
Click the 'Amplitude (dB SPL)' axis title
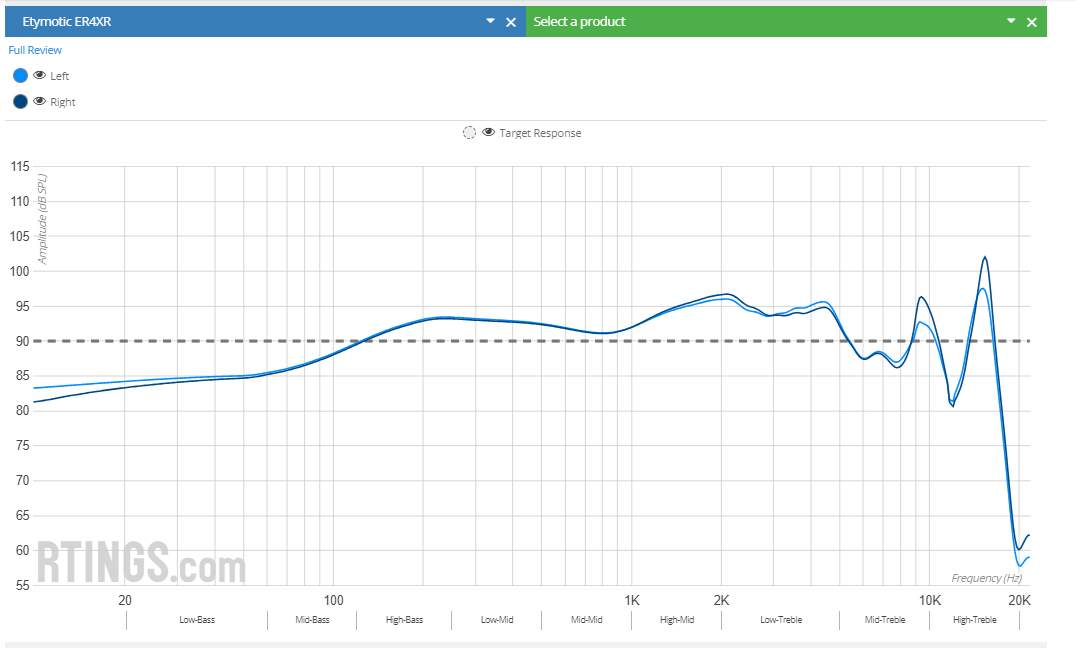42,219
